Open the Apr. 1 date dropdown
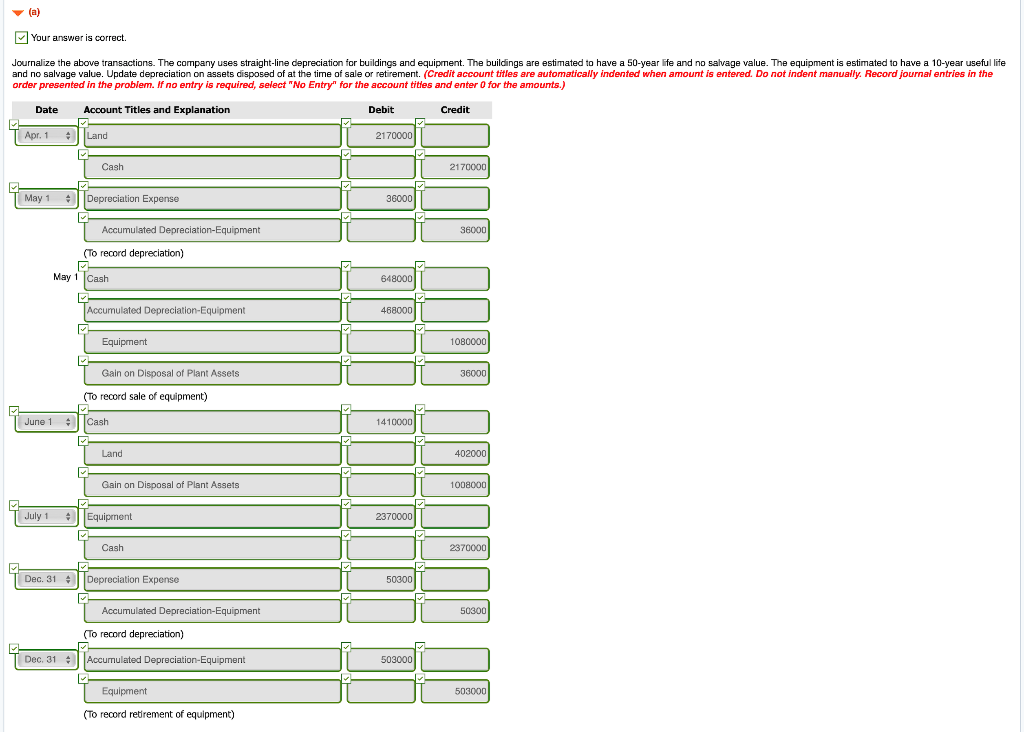This screenshot has height=732, width=1024. (x=45, y=133)
